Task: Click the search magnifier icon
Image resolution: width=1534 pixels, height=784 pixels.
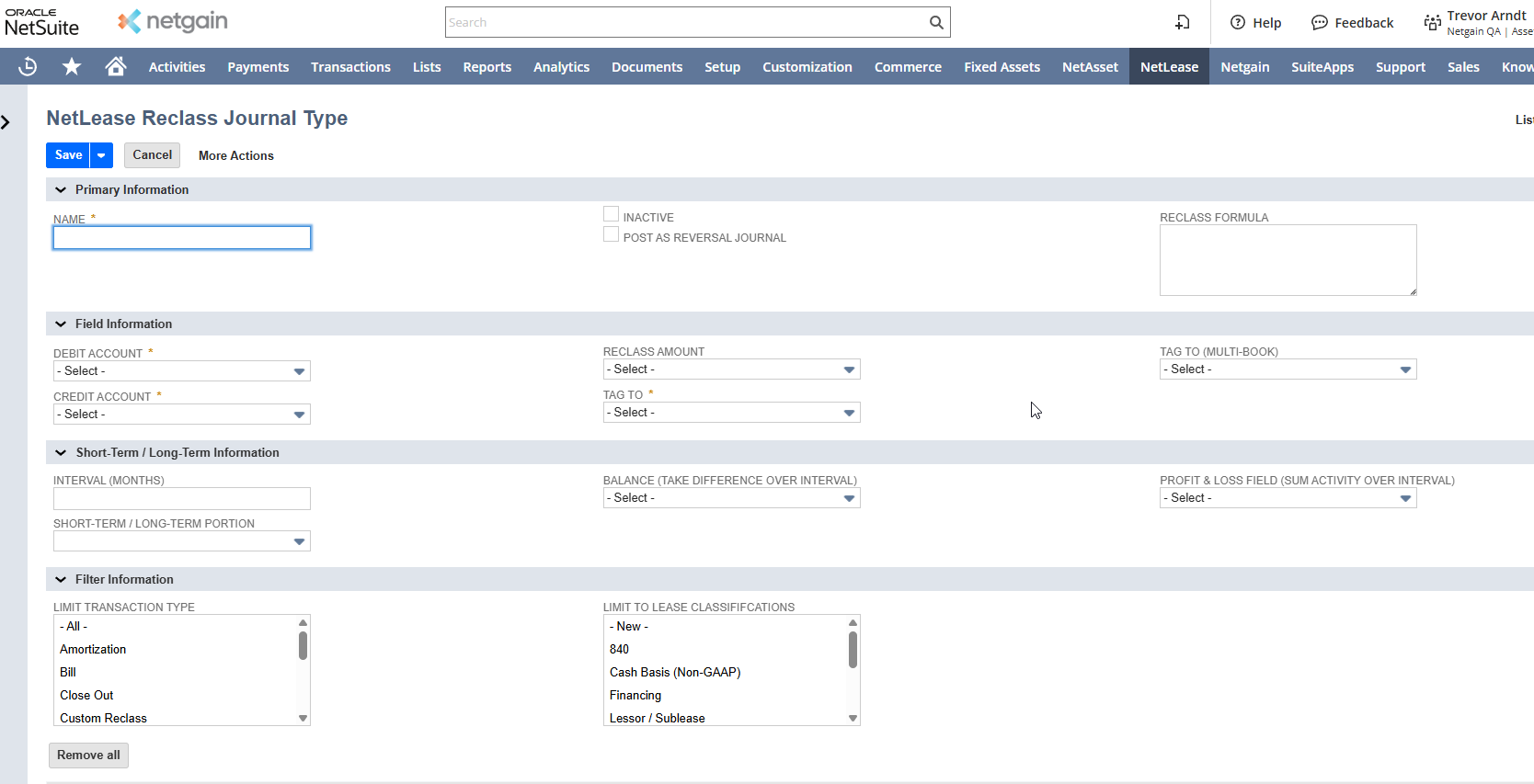Action: coord(936,22)
